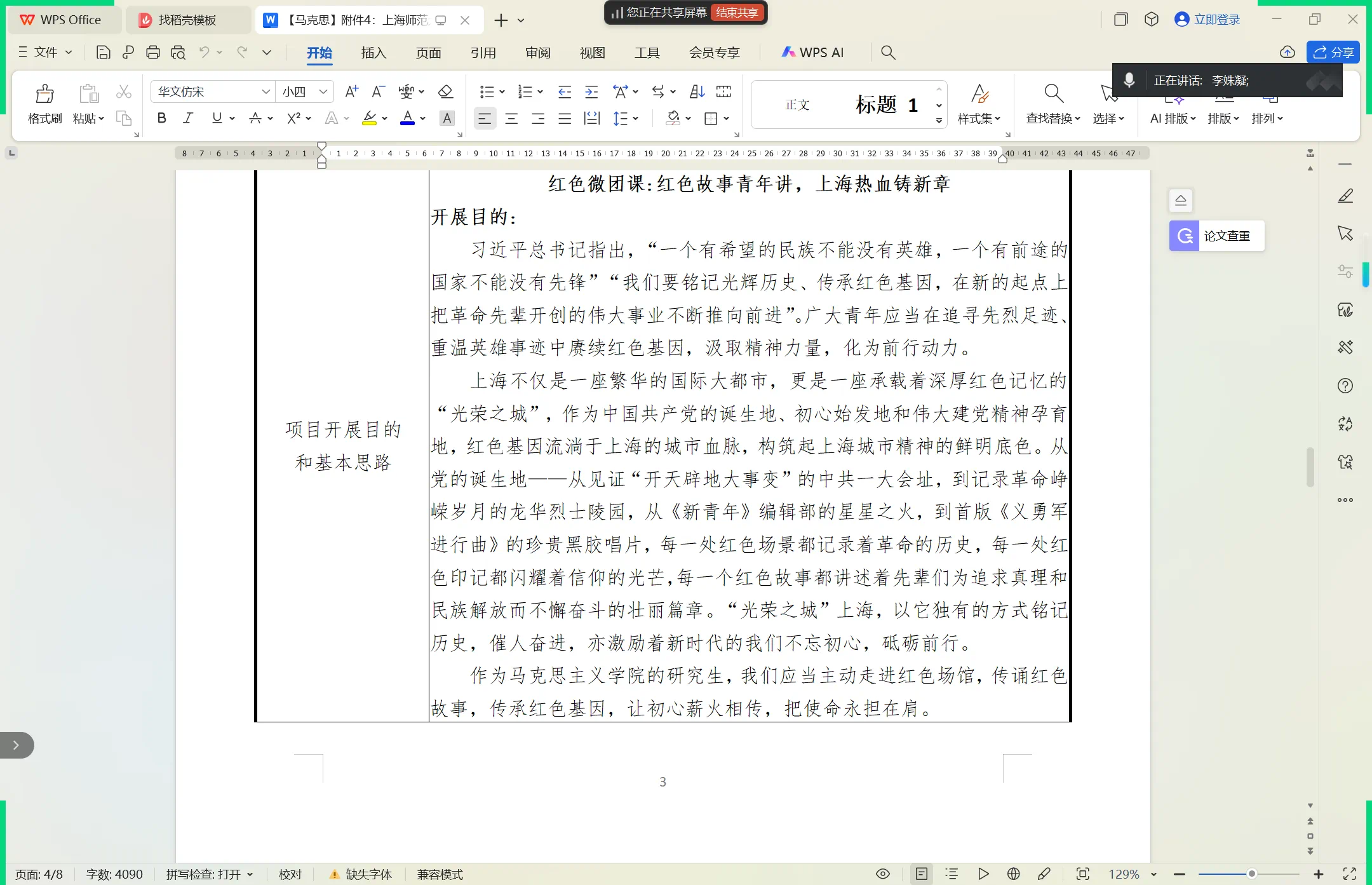1372x885 pixels.
Task: Click the 分享 share button
Action: coord(1333,52)
